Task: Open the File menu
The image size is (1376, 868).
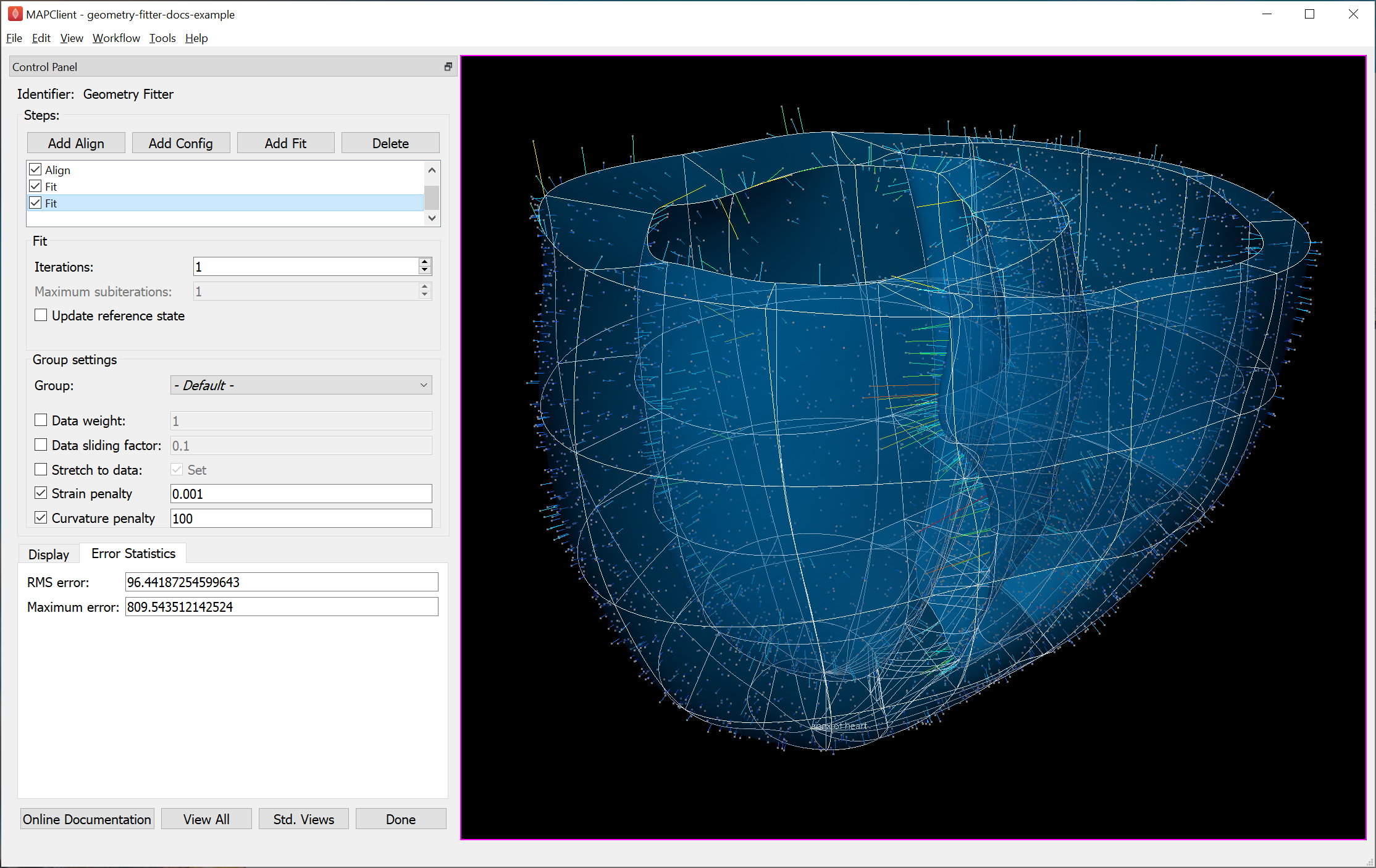Action: tap(14, 38)
